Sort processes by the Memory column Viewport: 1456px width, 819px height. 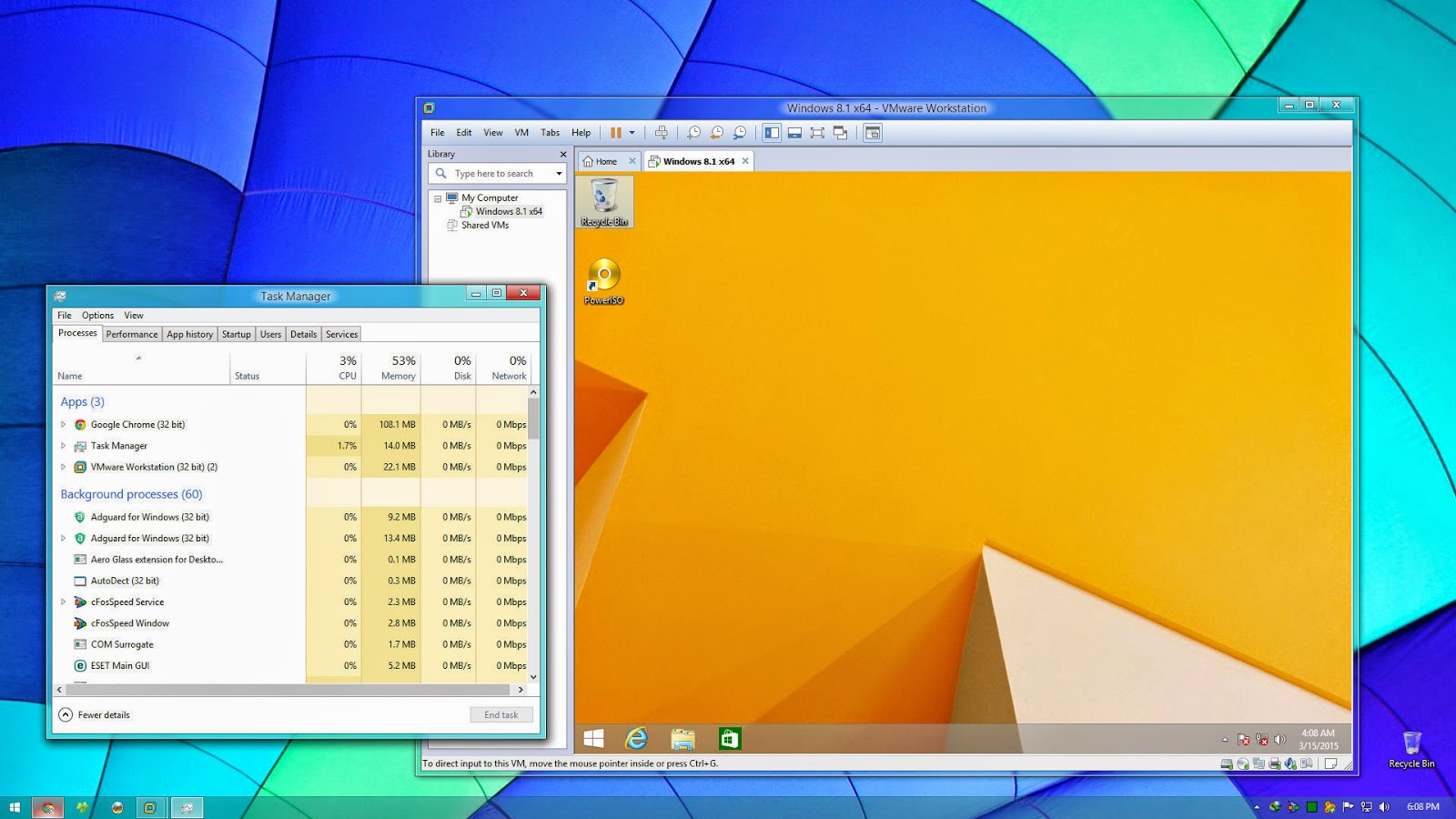[391, 368]
